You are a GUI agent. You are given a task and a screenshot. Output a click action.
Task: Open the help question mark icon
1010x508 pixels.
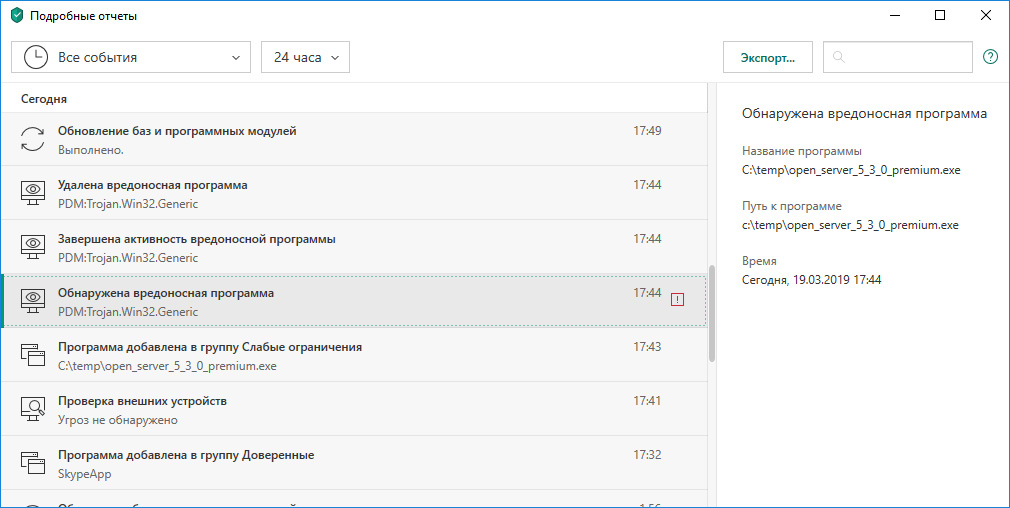(x=990, y=57)
